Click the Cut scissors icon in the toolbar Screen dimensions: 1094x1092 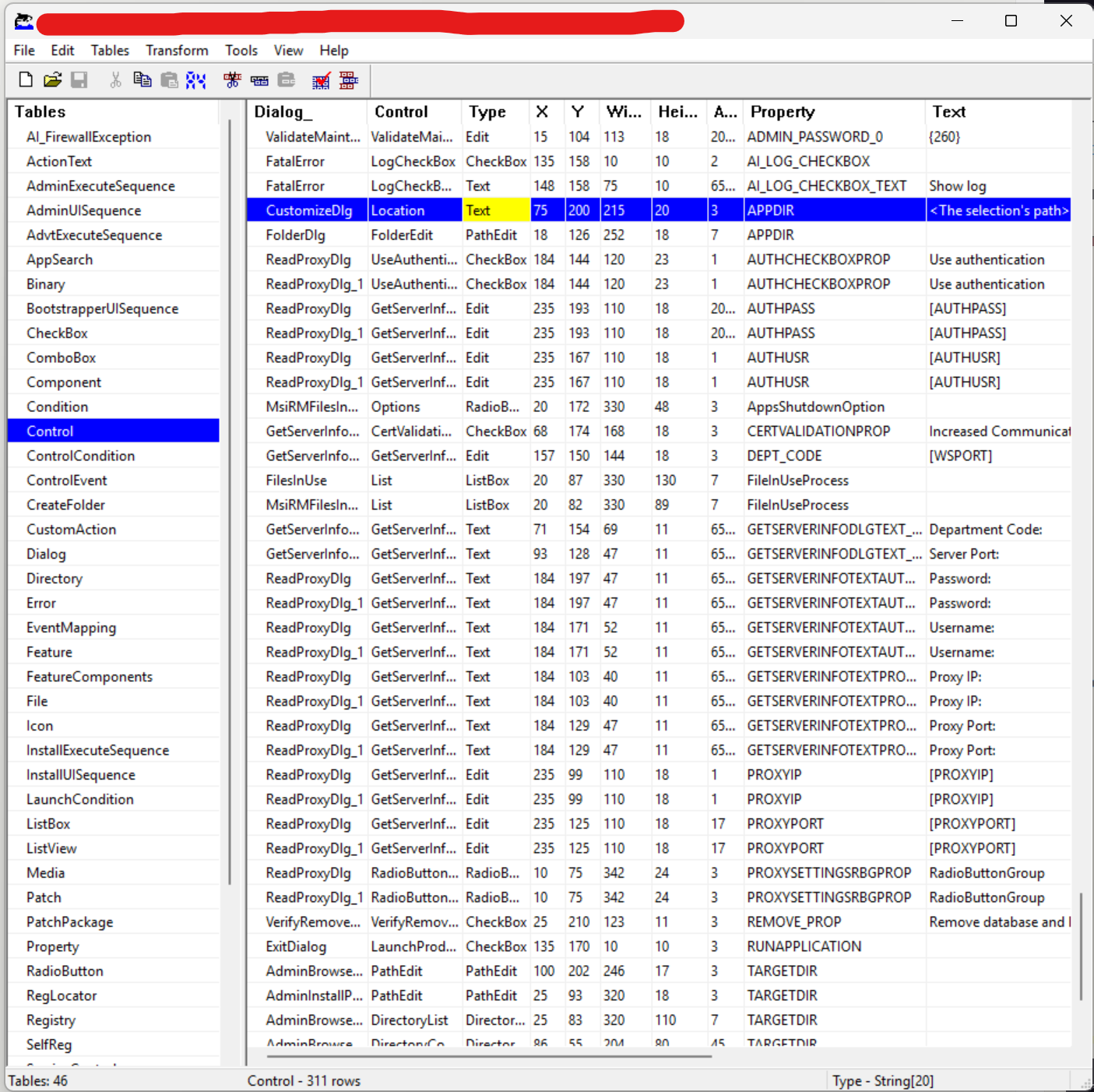(x=116, y=79)
